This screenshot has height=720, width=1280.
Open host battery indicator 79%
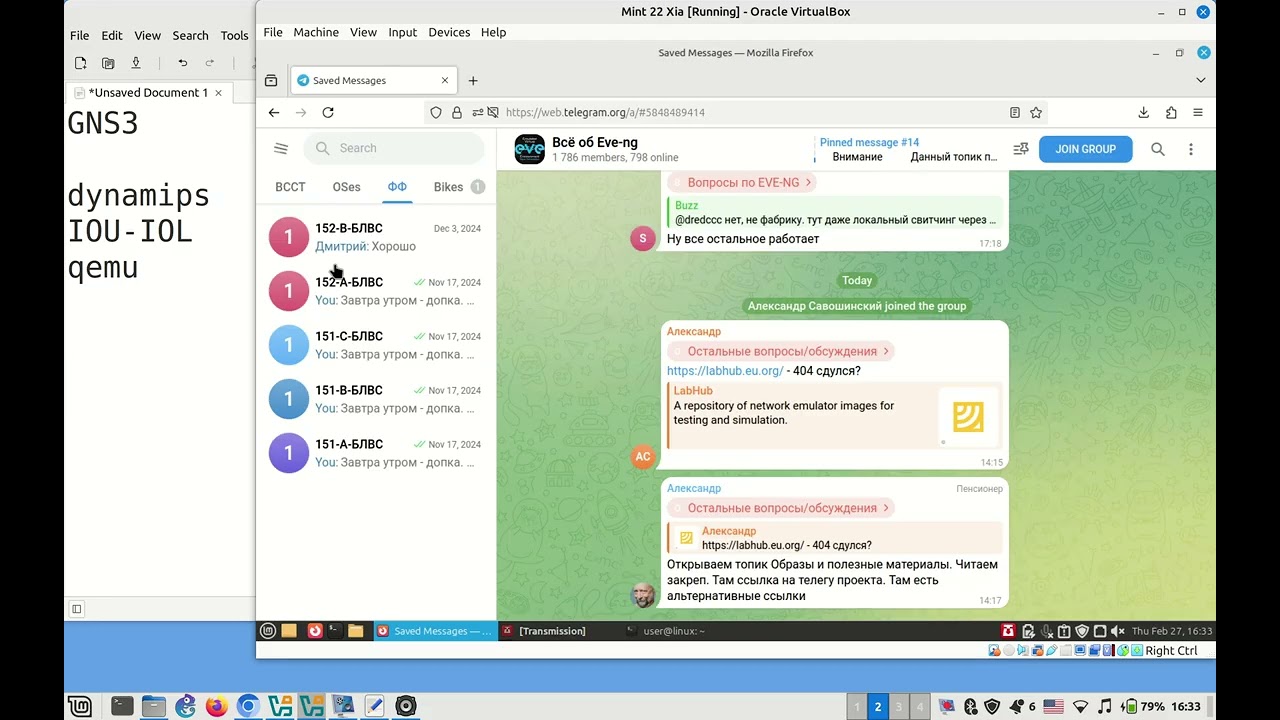(1143, 706)
